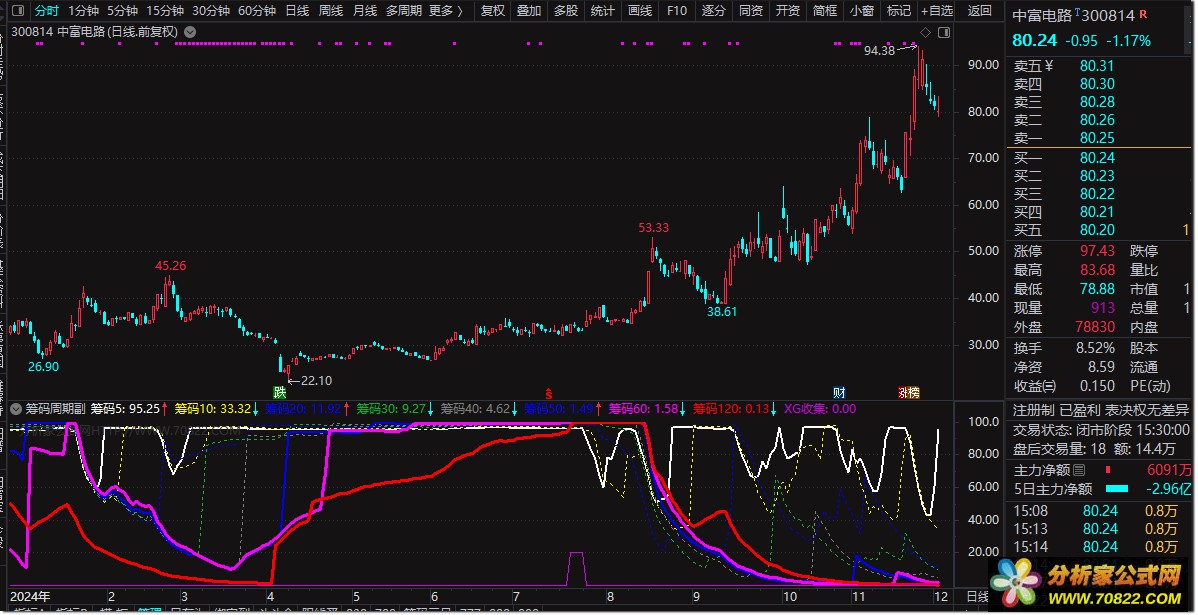Open the 画线 drawing tool
Viewport: 1198px width, 615px height.
(x=640, y=11)
